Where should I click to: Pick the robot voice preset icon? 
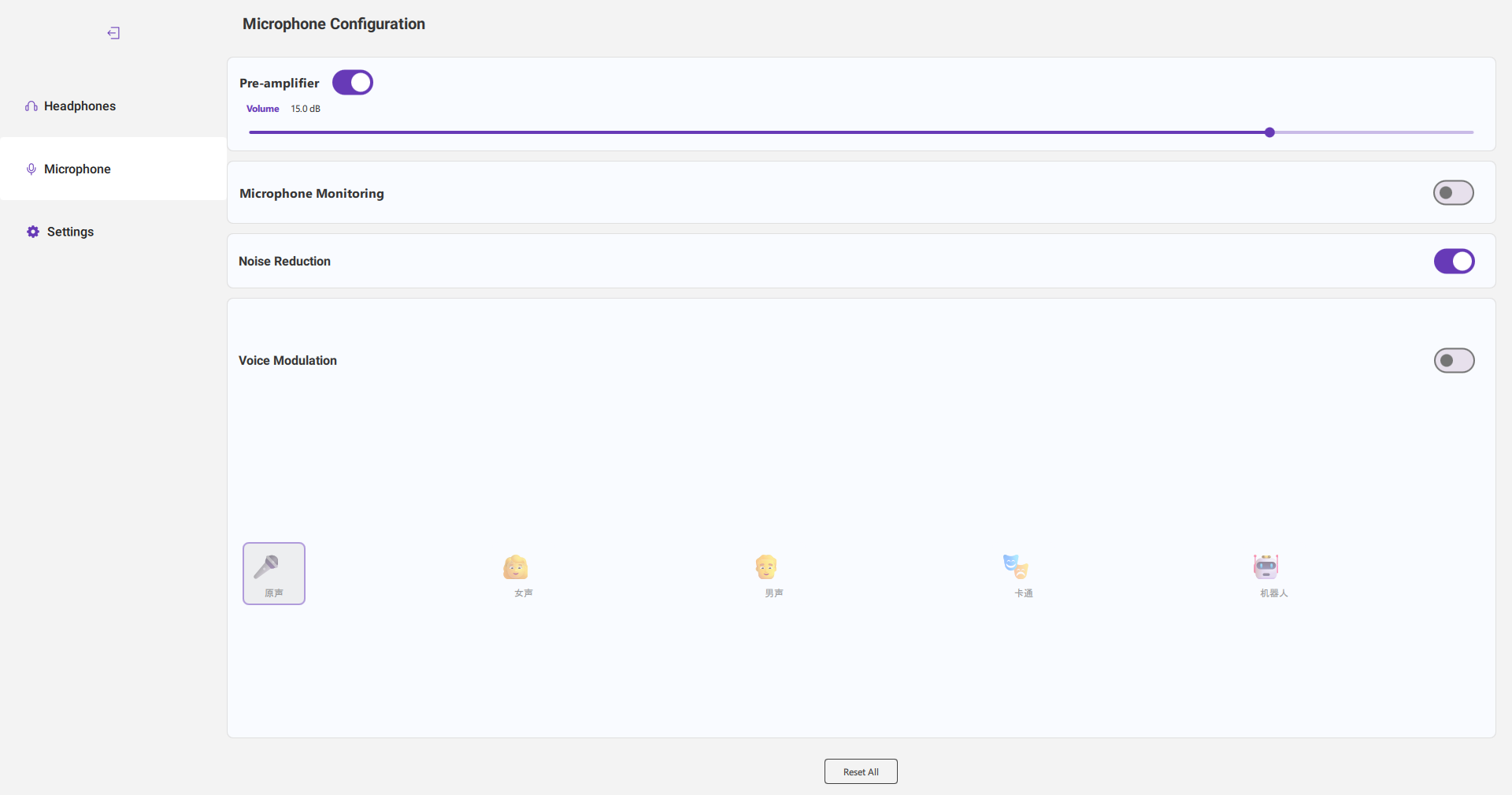[1266, 567]
